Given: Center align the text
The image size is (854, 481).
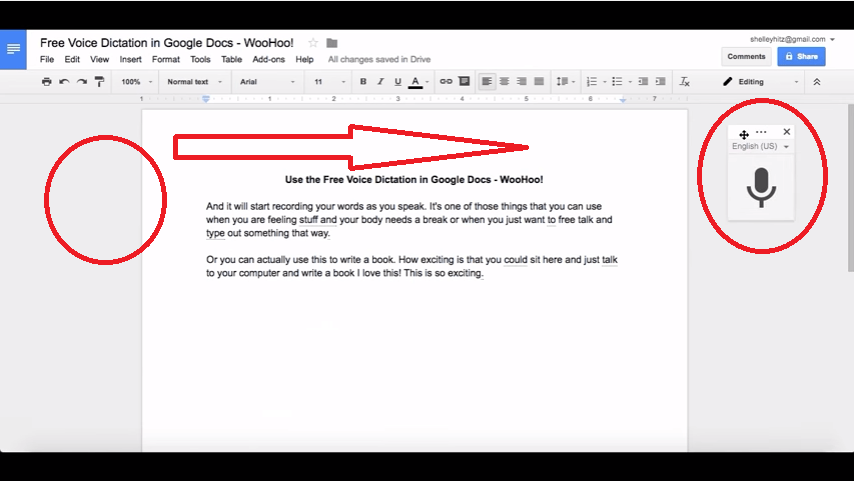Looking at the screenshot, I should coord(504,82).
